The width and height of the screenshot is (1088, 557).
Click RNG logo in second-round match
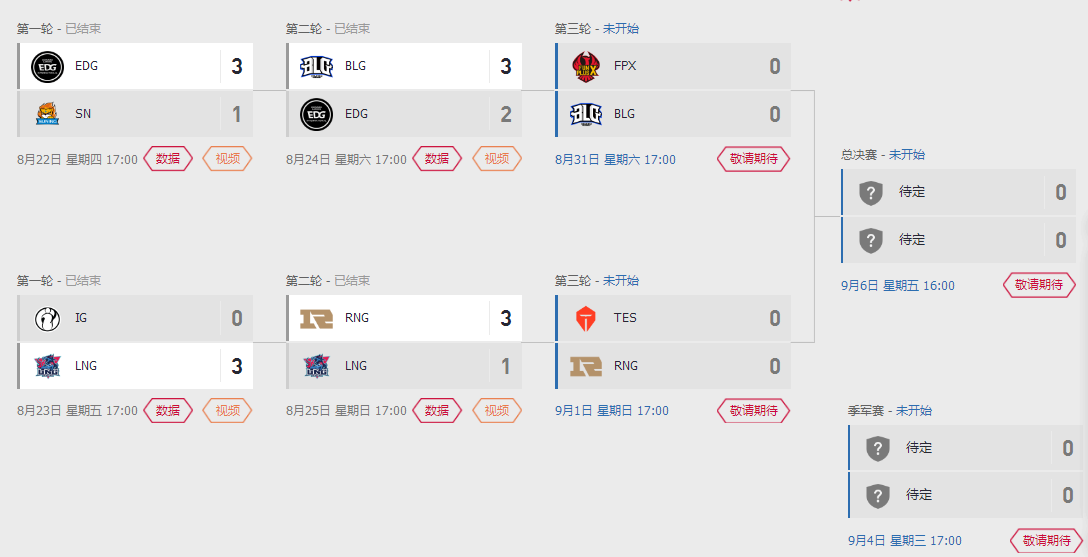(x=316, y=318)
